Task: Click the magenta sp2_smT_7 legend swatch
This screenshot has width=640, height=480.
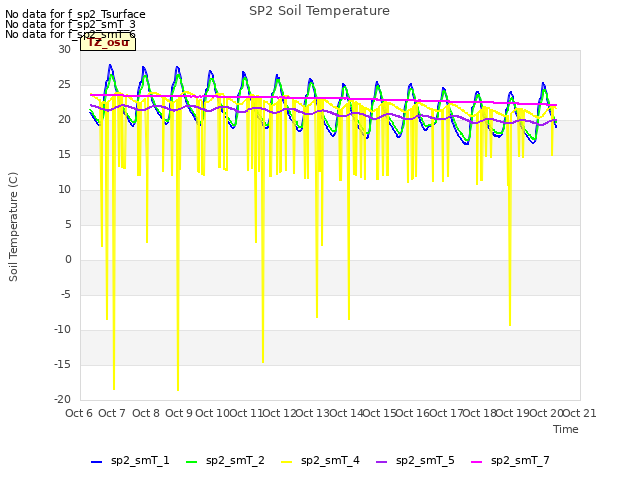Action: [x=477, y=462]
